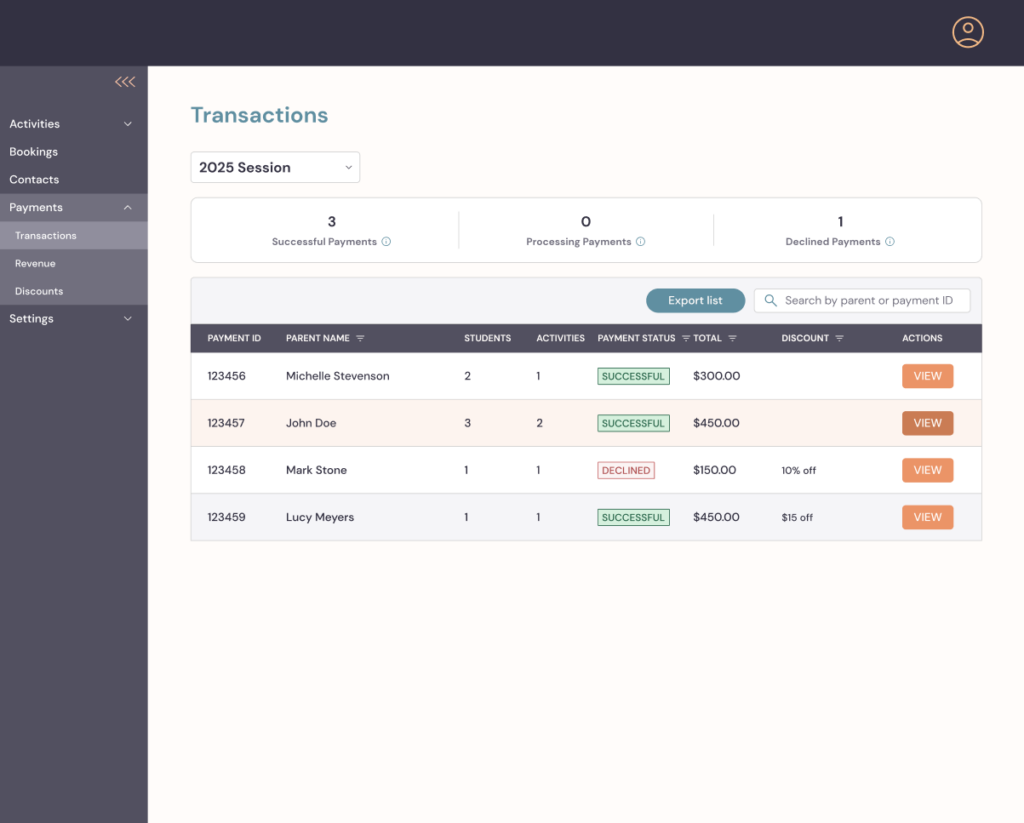Screen dimensions: 1024x823
Task: View Mark Stone's declined transaction
Action: click(927, 470)
